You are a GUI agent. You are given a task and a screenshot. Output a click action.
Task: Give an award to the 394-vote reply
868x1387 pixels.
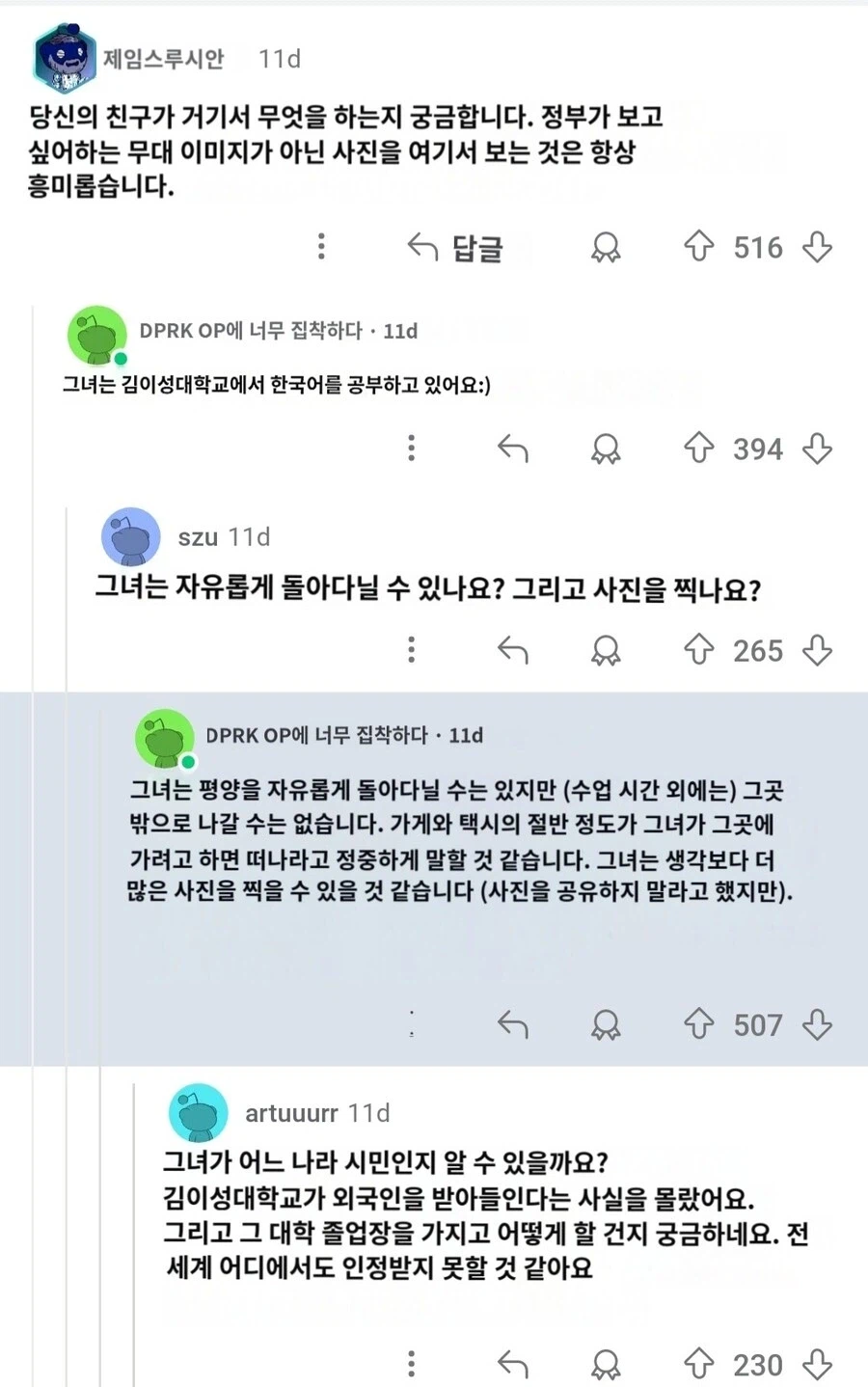(x=606, y=449)
